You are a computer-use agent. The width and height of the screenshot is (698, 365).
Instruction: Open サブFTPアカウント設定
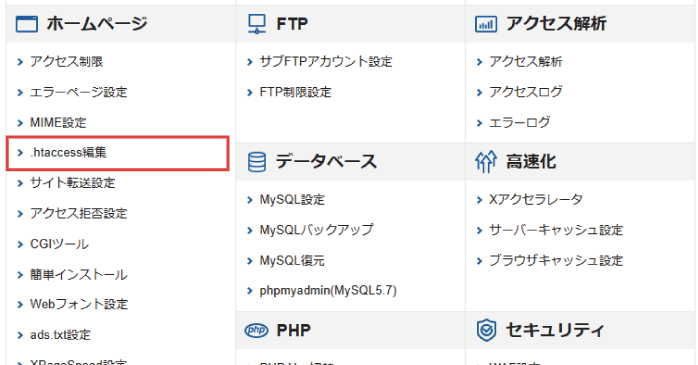(x=326, y=61)
